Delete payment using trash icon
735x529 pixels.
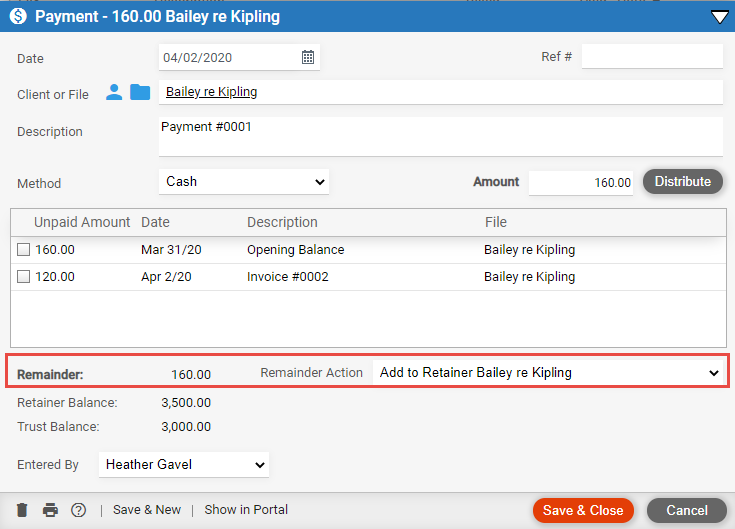(x=22, y=510)
